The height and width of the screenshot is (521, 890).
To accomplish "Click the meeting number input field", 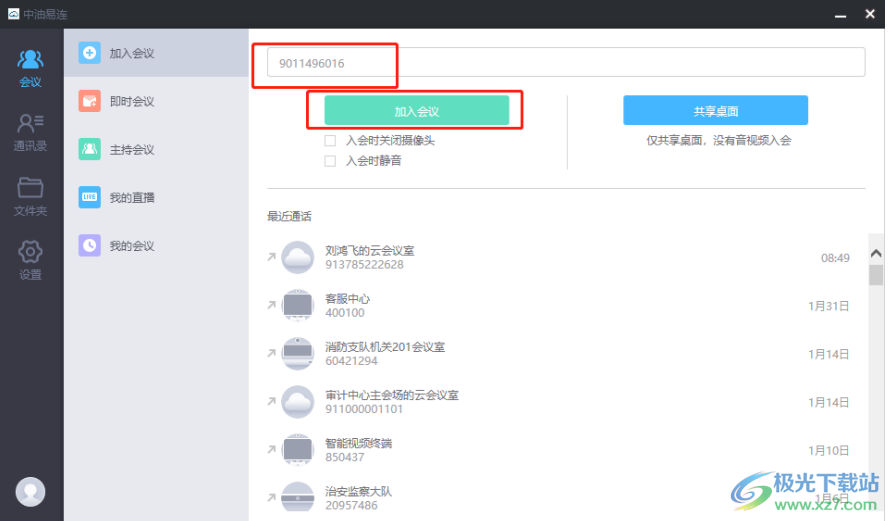I will pos(566,62).
